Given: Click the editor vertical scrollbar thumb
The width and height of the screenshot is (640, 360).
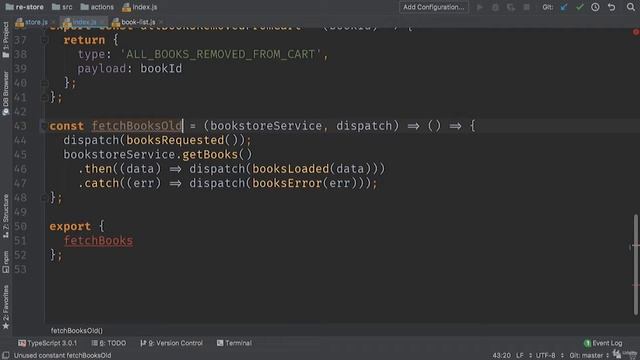Looking at the screenshot, I should point(636,264).
